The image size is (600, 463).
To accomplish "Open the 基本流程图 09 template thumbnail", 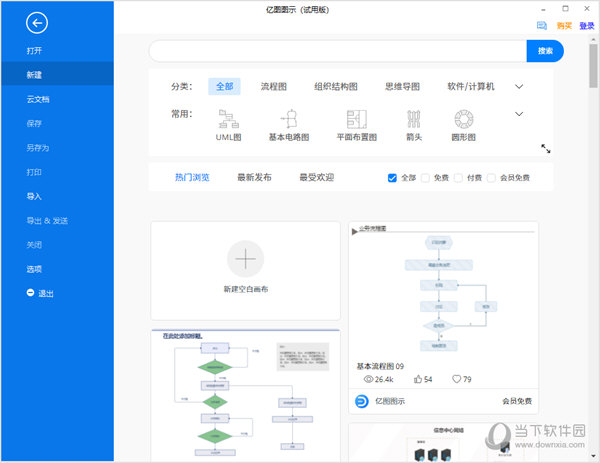I will coord(443,291).
